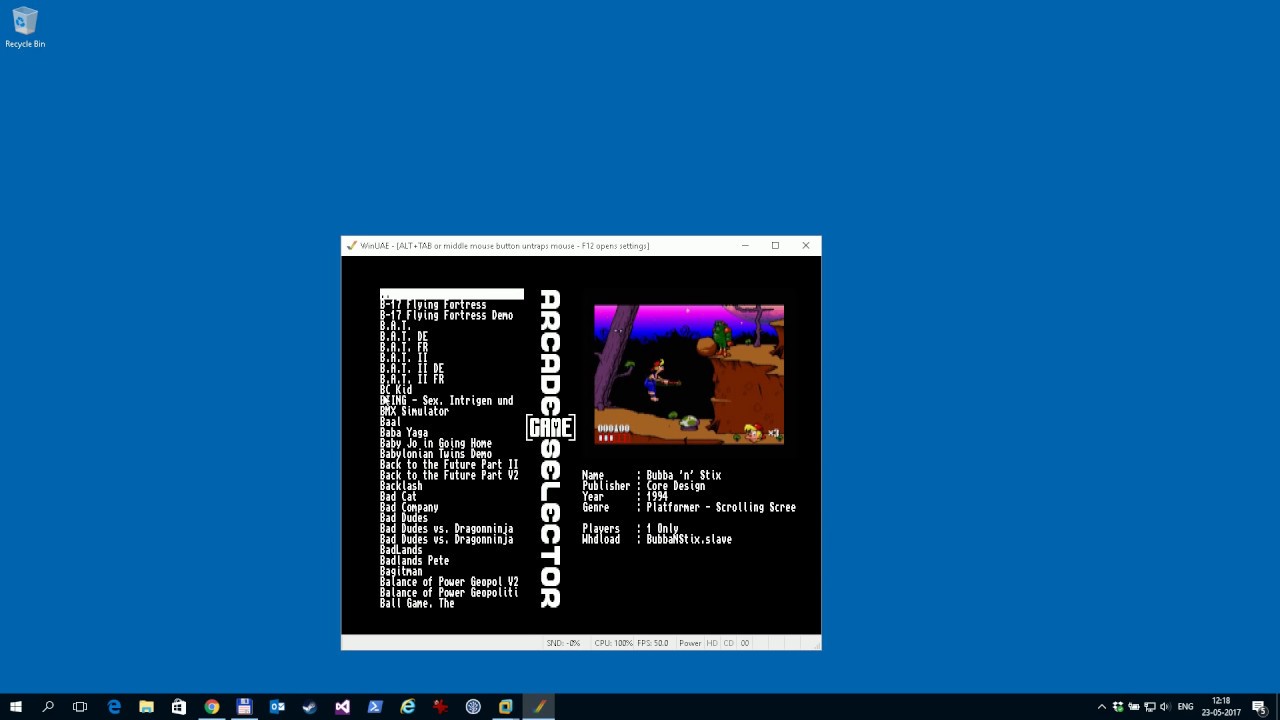Viewport: 1280px width, 720px height.
Task: Open Task View on the taskbar
Action: click(80, 707)
